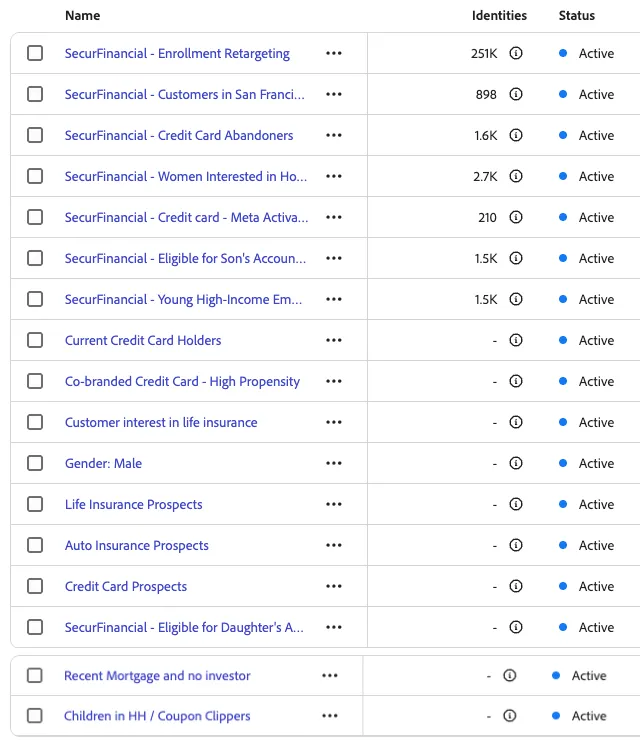Check the Life Insurance Prospects row
Image resolution: width=640 pixels, height=740 pixels.
(x=35, y=504)
